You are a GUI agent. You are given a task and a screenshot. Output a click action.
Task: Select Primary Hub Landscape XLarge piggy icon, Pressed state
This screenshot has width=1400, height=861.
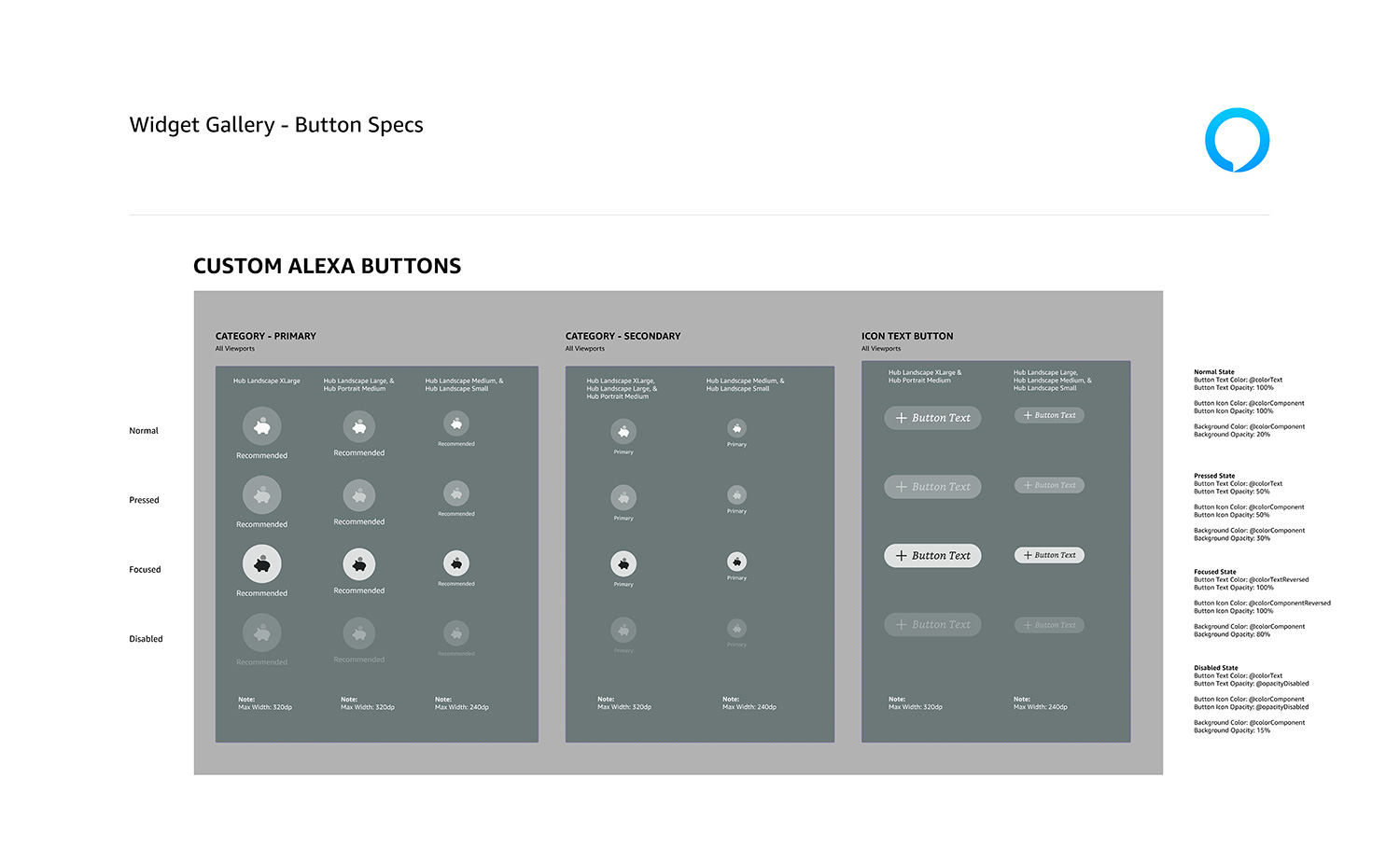coord(262,495)
